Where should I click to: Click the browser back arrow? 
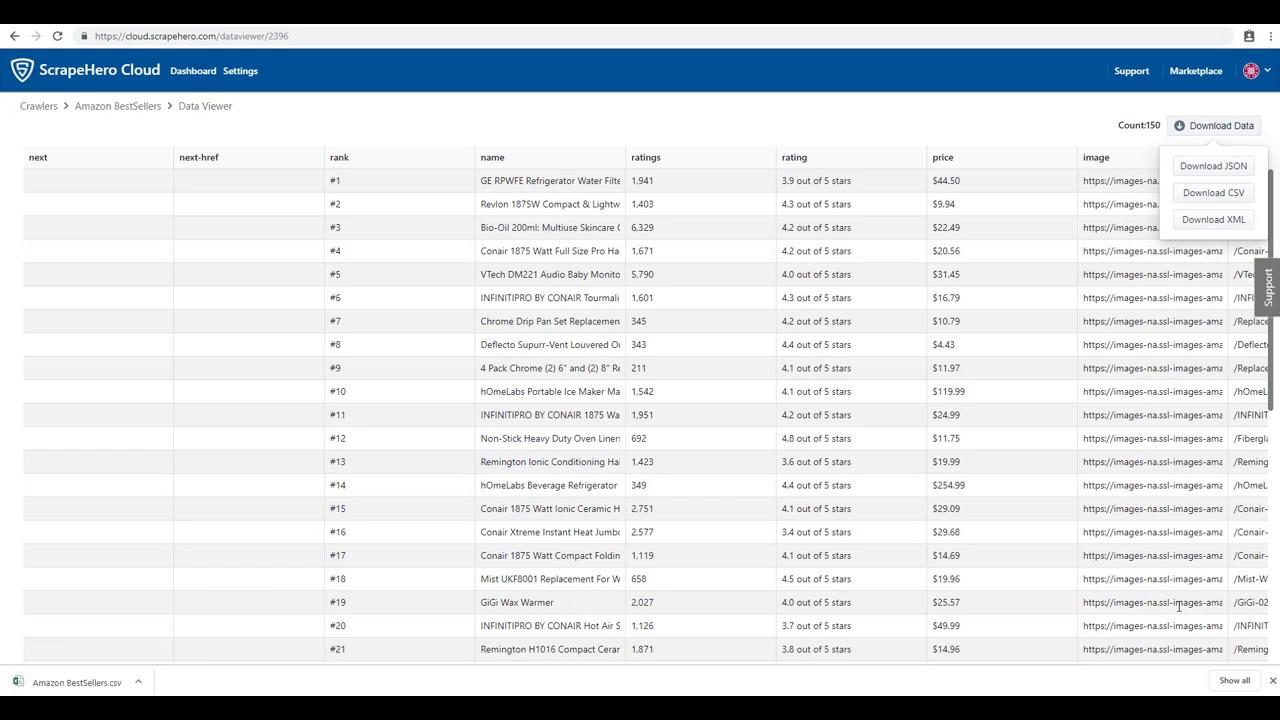point(14,36)
